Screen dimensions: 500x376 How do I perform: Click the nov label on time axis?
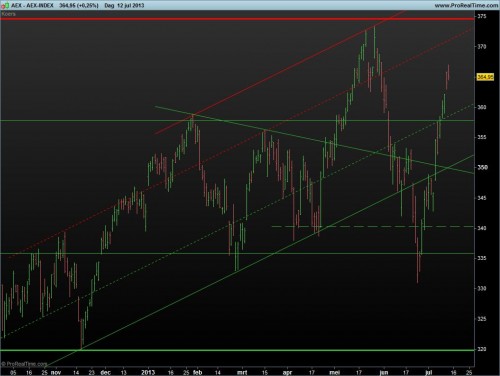pos(56,372)
